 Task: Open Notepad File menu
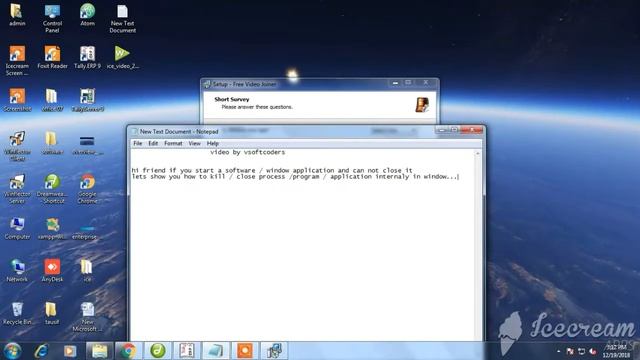138,143
